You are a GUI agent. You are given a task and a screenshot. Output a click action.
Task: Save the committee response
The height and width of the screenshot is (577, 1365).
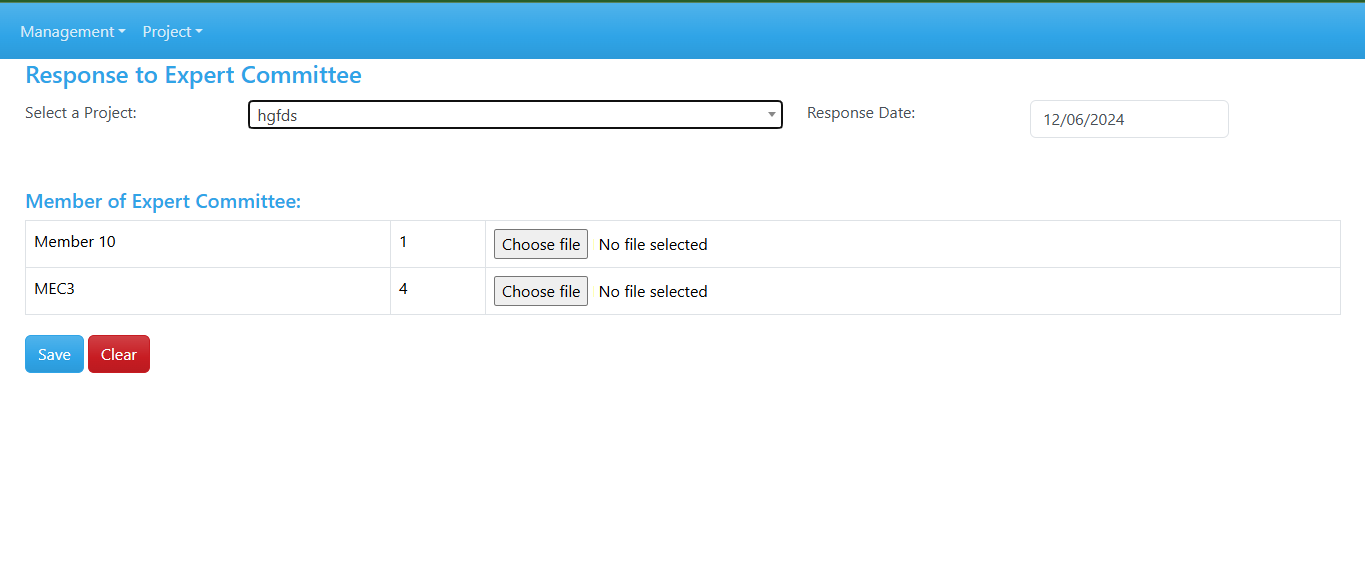(x=54, y=354)
